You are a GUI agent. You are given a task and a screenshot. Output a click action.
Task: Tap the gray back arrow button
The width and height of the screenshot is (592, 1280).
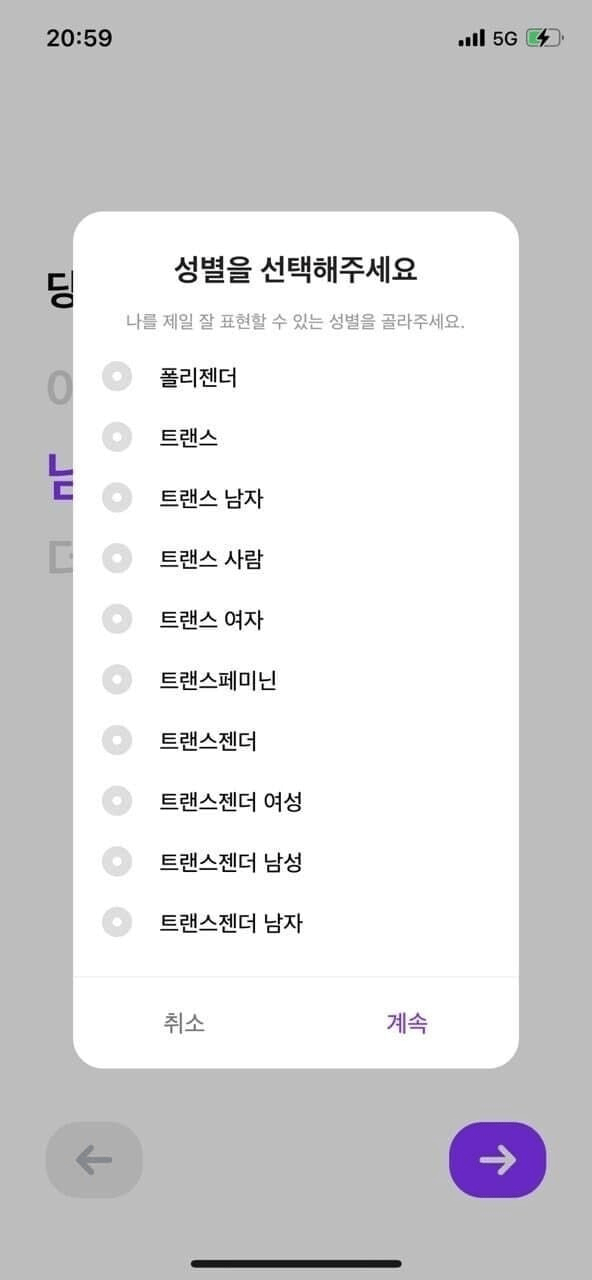pos(92,1159)
